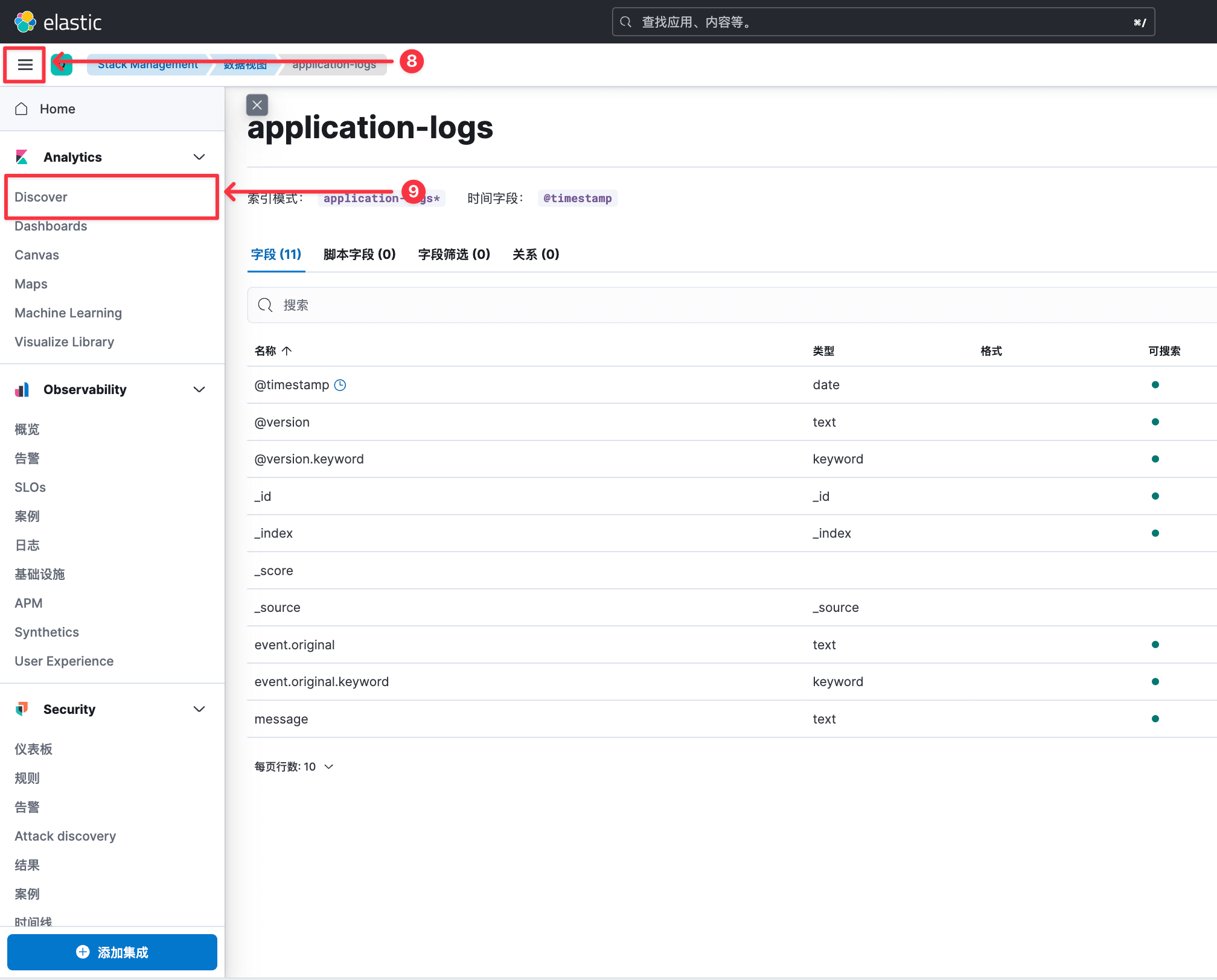Click the Stack Management breadcrumb
This screenshot has height=980, width=1217.
(148, 65)
